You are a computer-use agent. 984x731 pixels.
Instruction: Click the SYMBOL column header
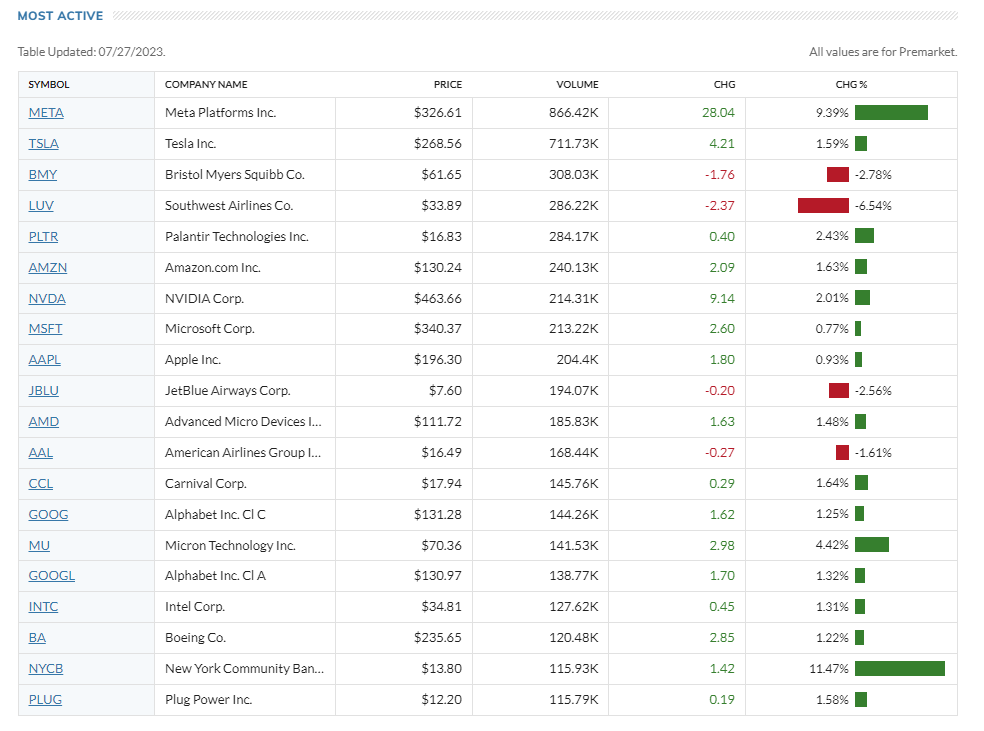point(49,85)
